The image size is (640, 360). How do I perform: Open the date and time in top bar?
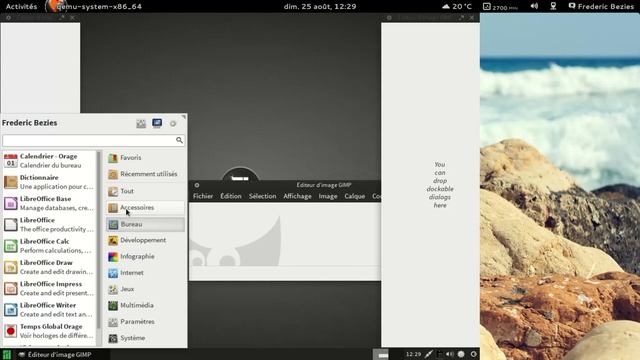320,7
